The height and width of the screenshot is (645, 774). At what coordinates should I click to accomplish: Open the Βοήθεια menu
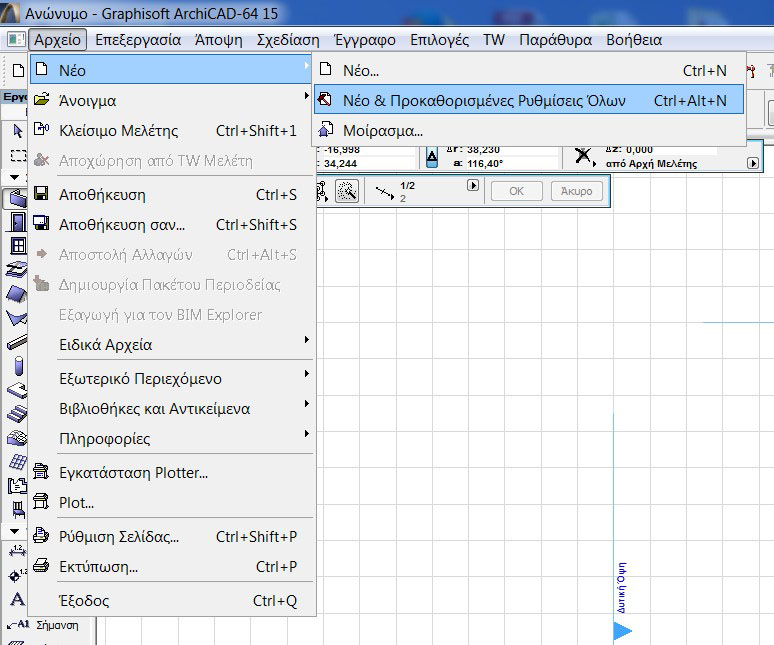(x=634, y=39)
